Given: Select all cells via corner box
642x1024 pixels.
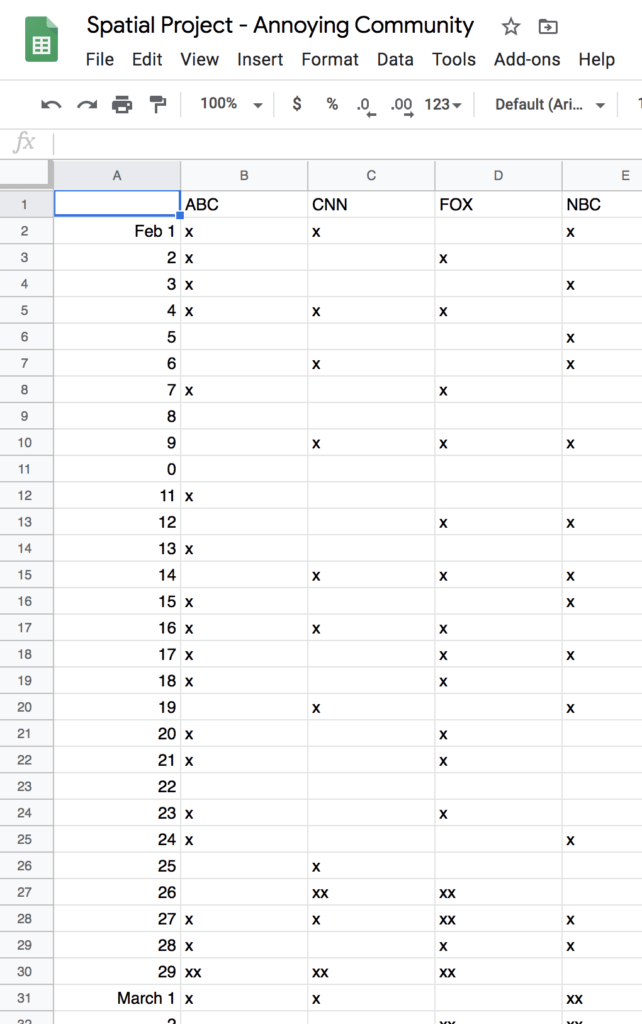Looking at the screenshot, I should pos(25,174).
